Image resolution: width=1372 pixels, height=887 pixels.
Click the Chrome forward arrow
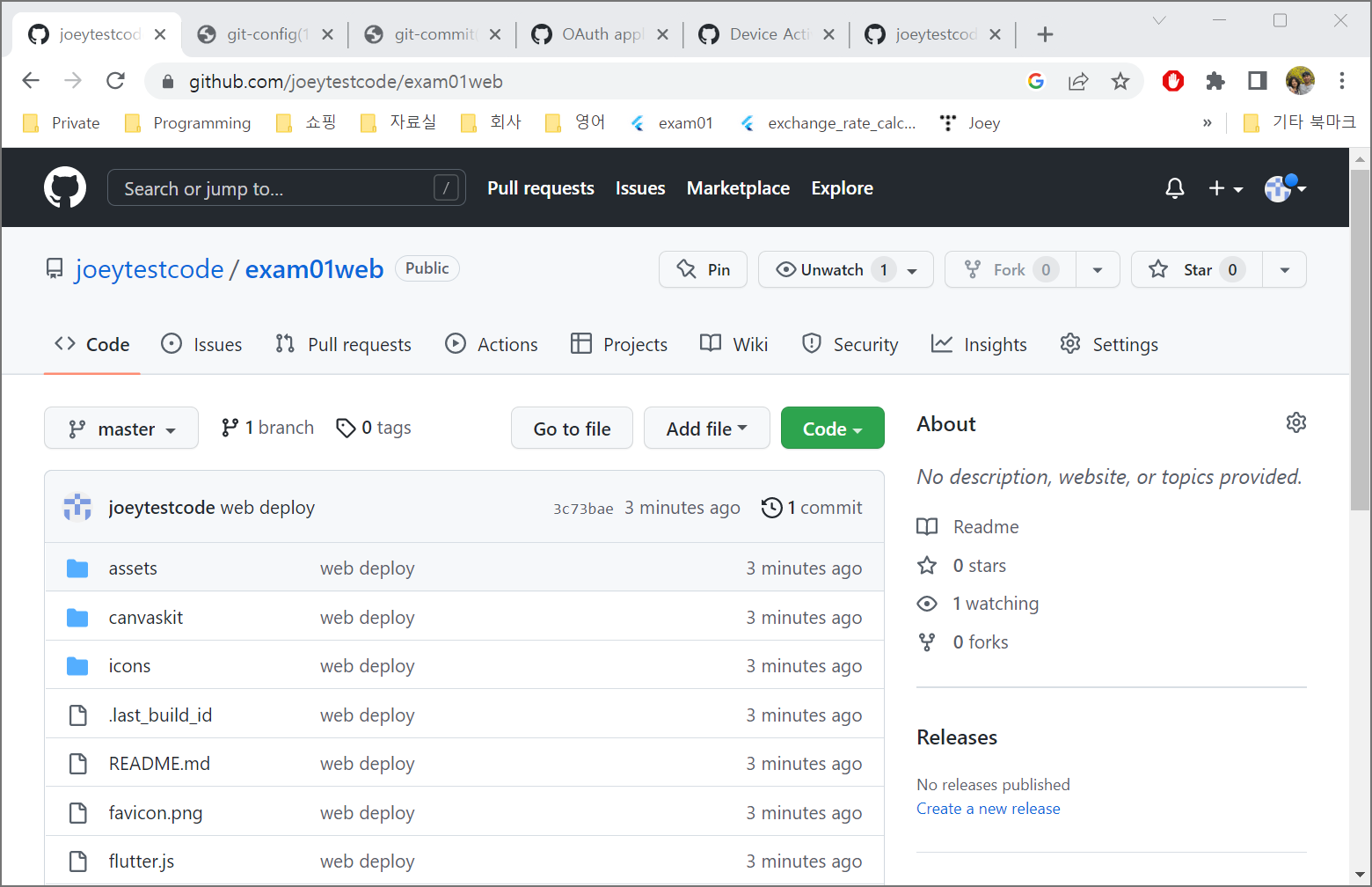coord(73,81)
